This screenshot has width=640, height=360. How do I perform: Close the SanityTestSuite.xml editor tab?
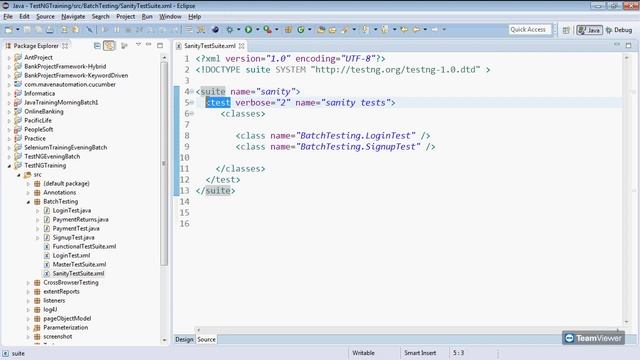(242, 46)
